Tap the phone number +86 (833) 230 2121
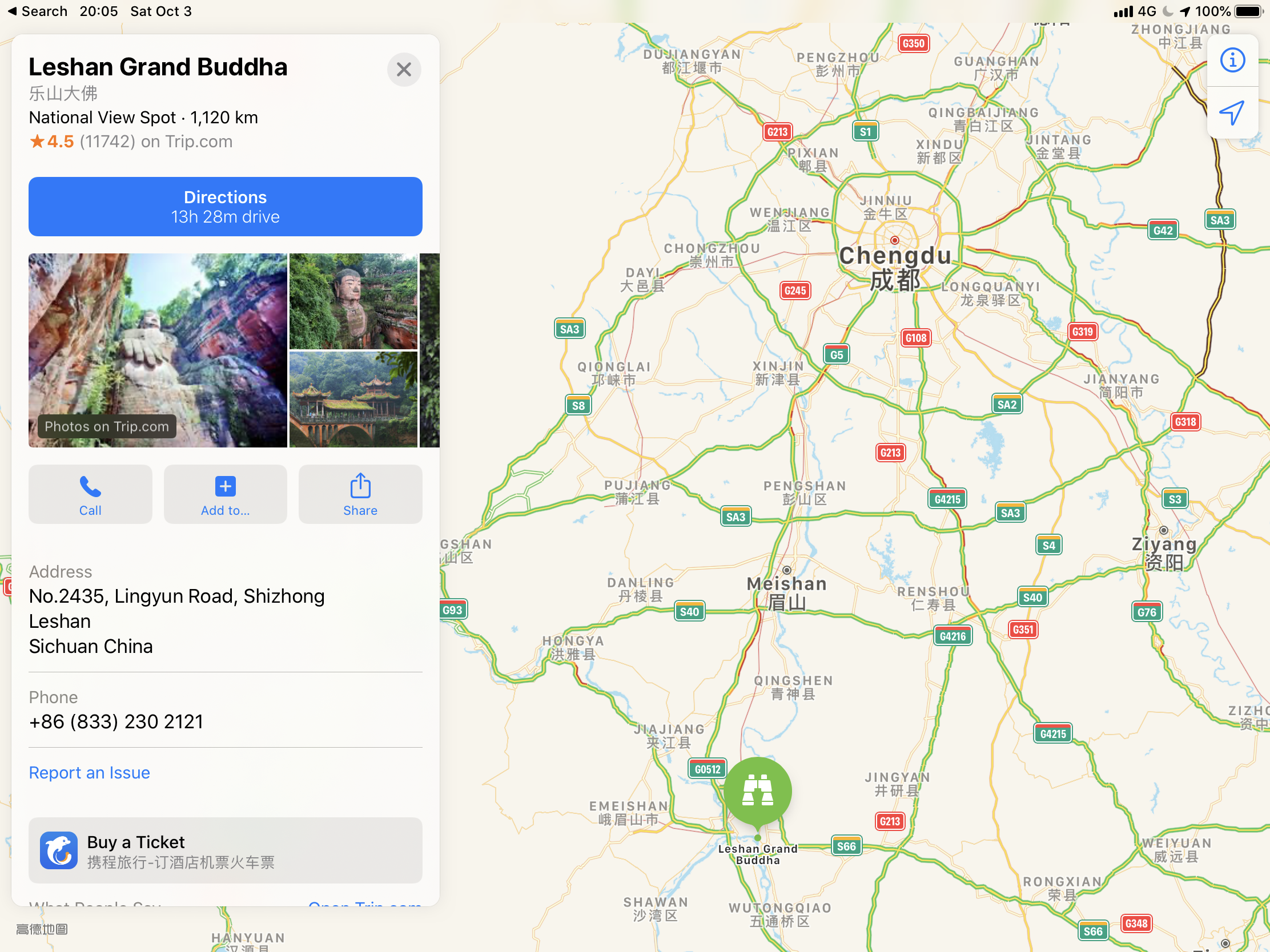This screenshot has width=1270, height=952. [116, 721]
